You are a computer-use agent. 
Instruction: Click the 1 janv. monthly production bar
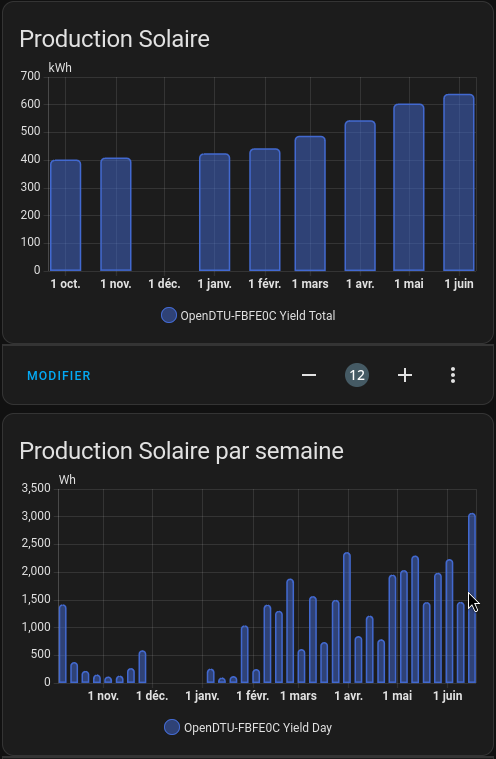(215, 213)
